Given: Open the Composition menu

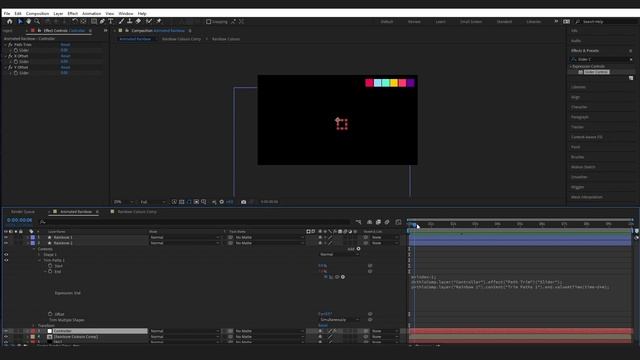Looking at the screenshot, I should pos(37,13).
